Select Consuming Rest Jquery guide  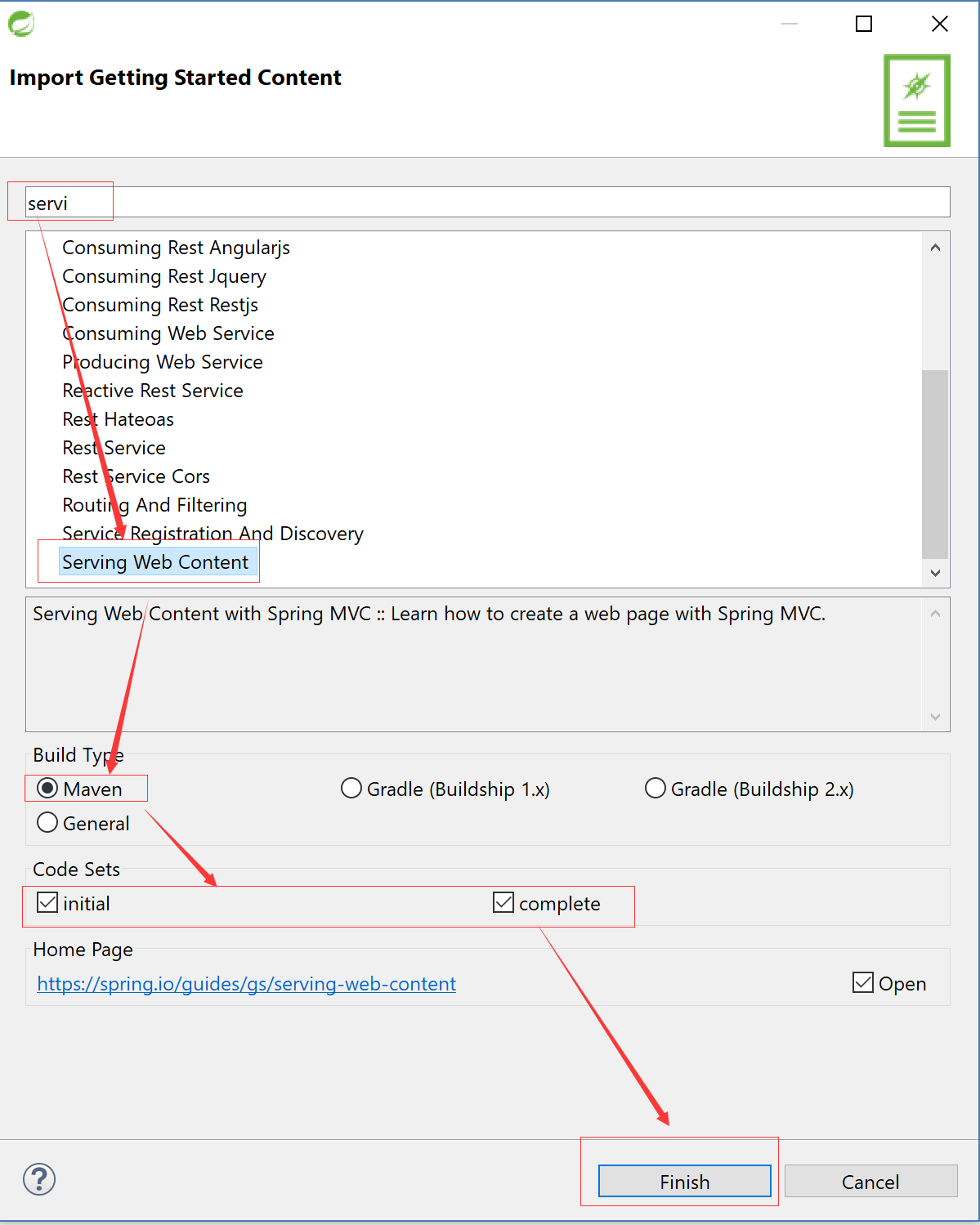click(x=164, y=276)
